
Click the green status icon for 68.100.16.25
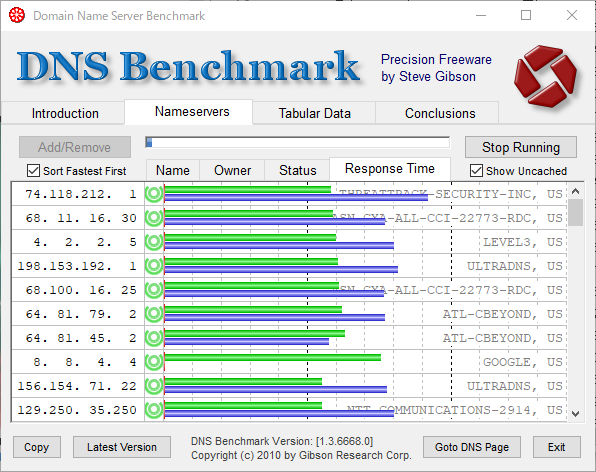154,290
